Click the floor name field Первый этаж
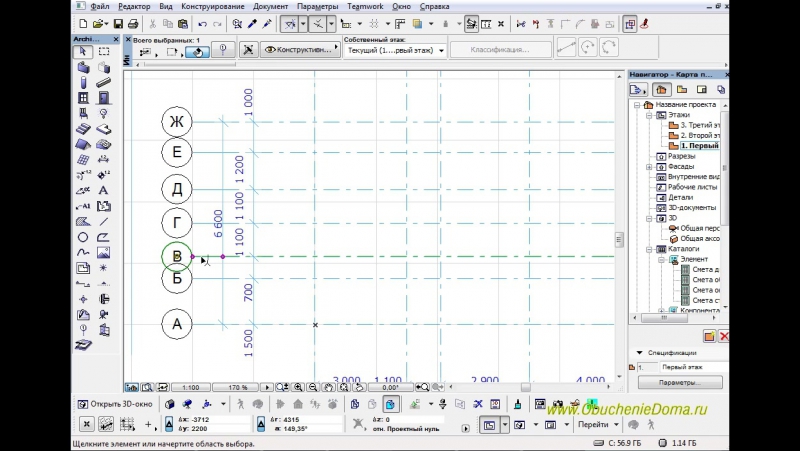Screen dimensions: 800x451 [x=694, y=367]
